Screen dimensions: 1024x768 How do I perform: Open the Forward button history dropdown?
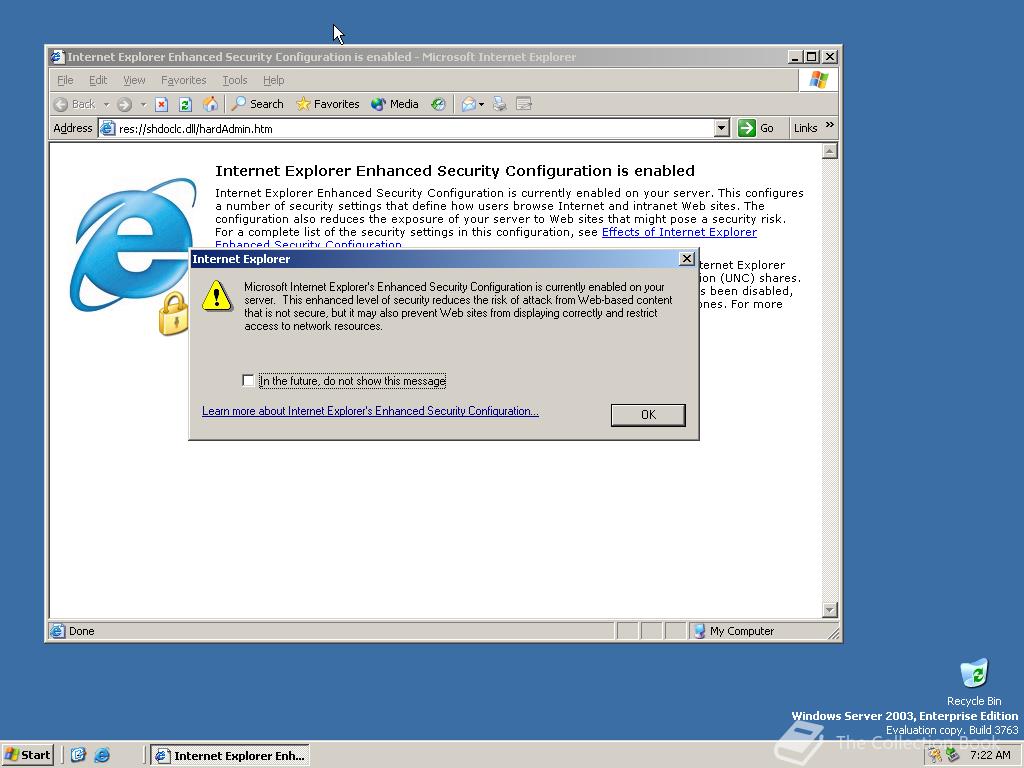click(x=143, y=104)
